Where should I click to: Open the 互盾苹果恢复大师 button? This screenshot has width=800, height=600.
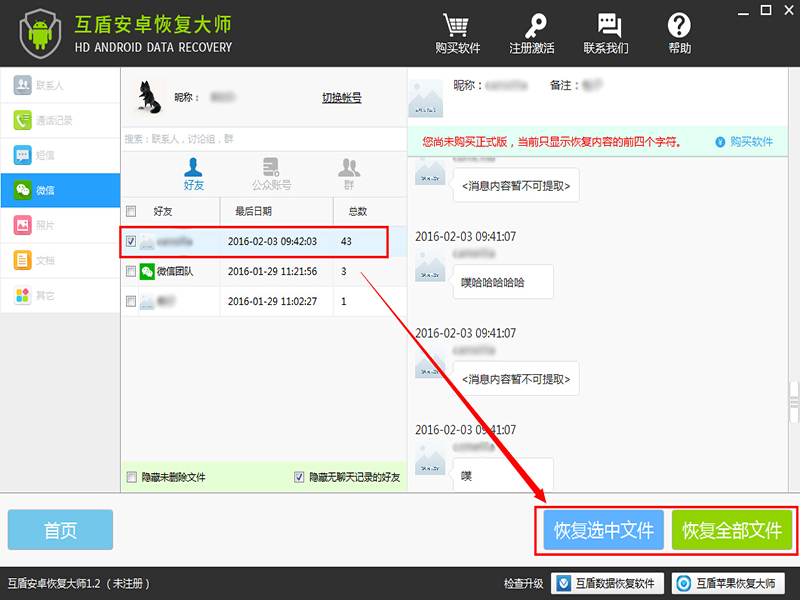pyautogui.click(x=728, y=583)
